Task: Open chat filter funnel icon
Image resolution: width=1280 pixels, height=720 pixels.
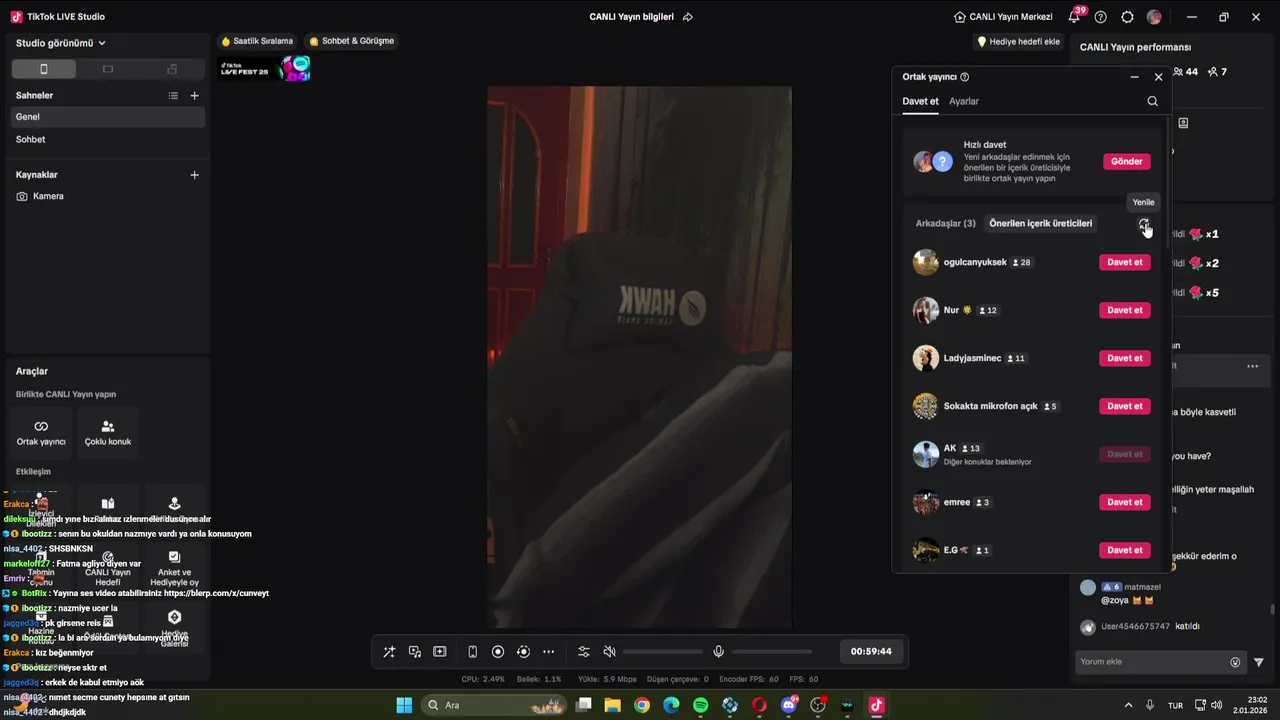Action: click(1259, 662)
